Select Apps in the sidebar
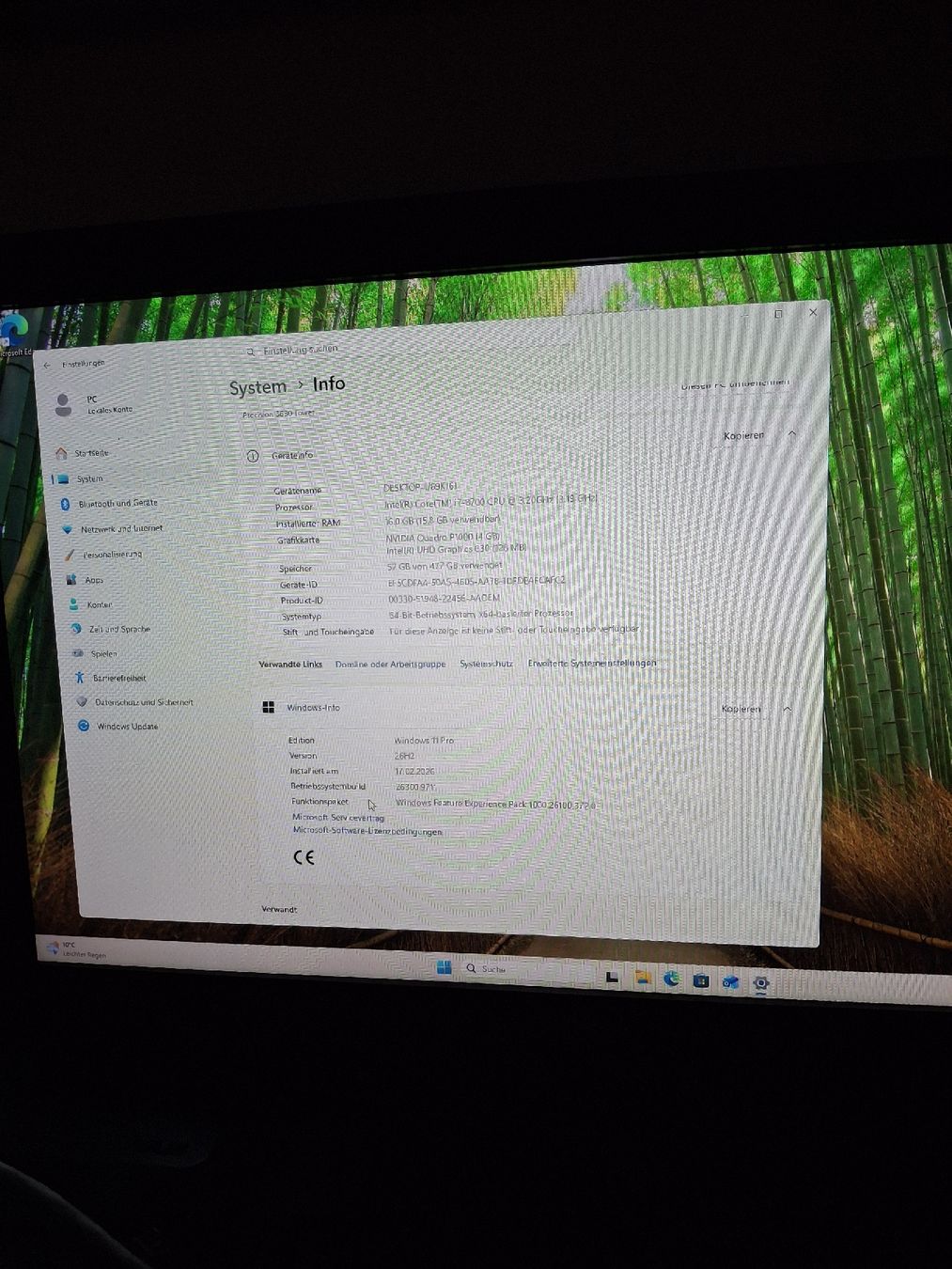The image size is (952, 1269). click(x=94, y=580)
